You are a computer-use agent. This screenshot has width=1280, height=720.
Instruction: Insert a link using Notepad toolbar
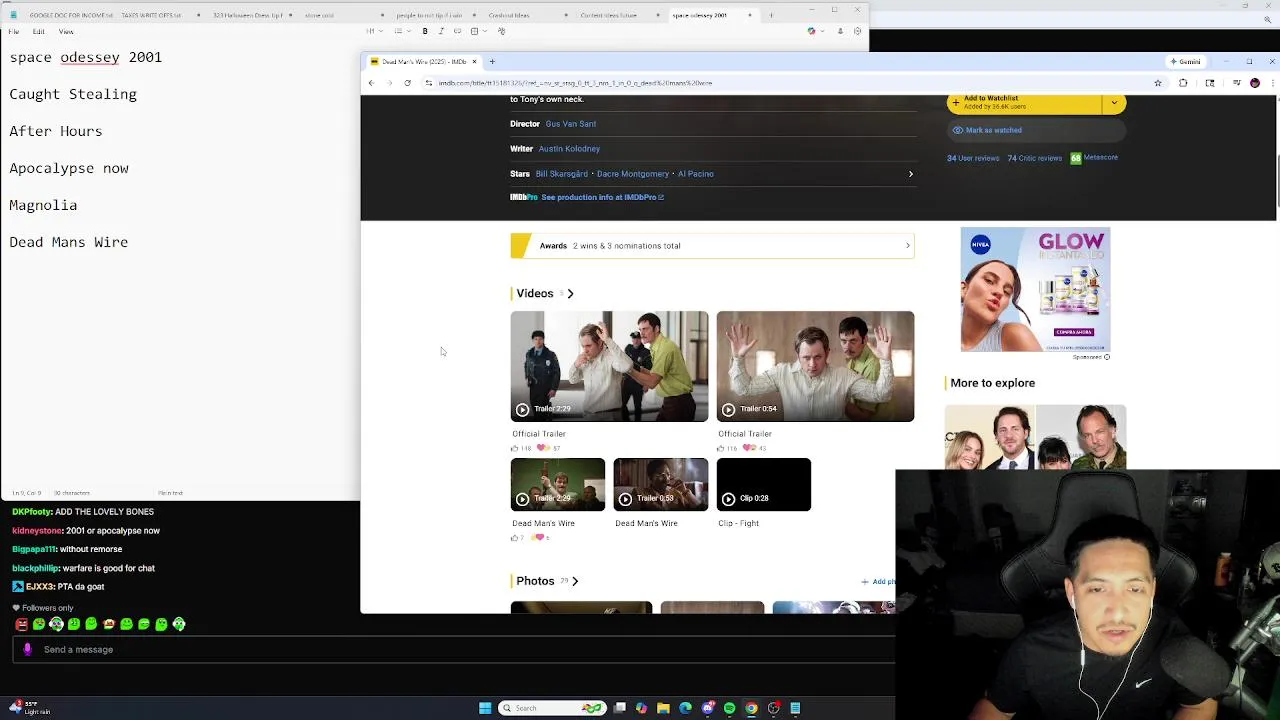(x=457, y=31)
